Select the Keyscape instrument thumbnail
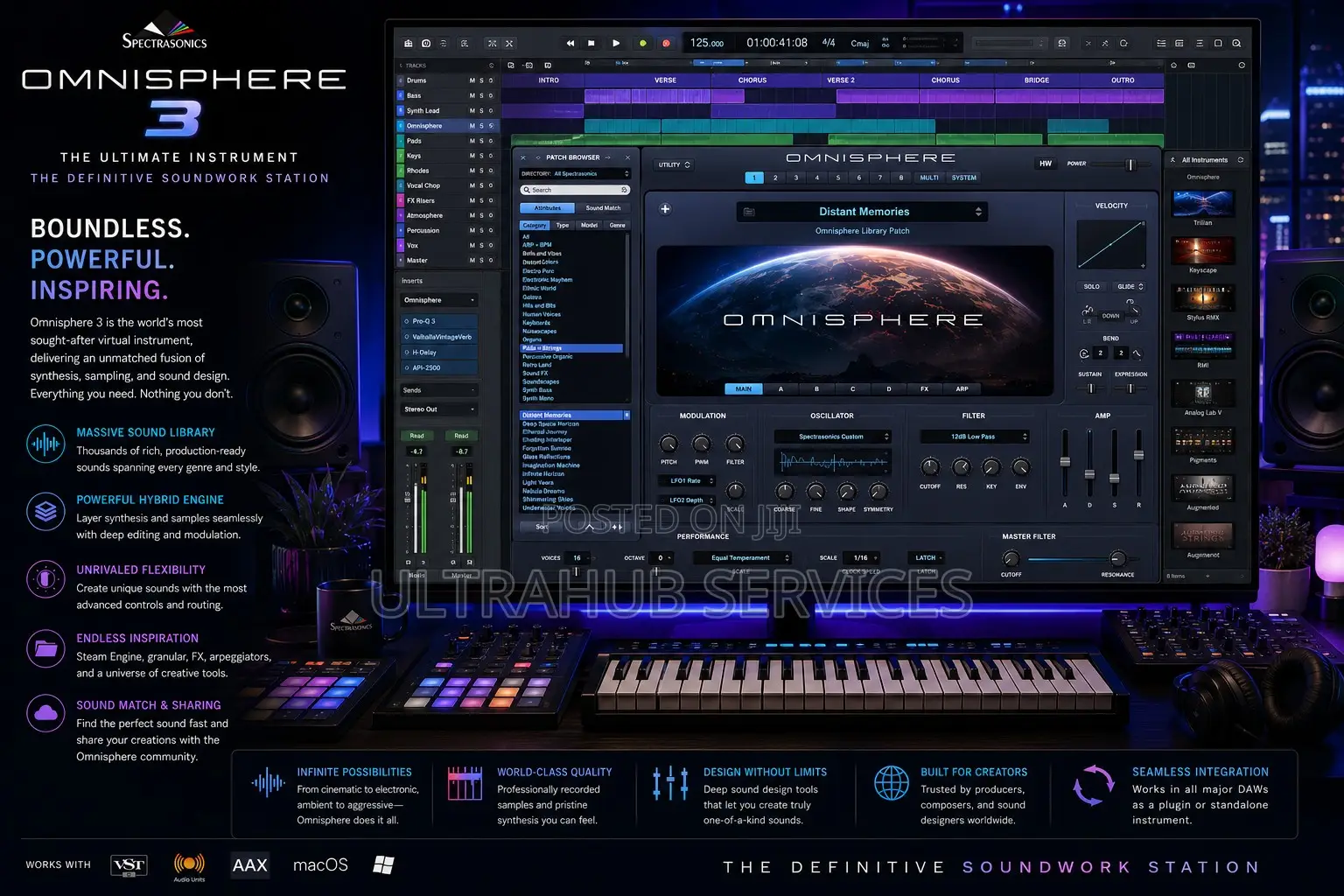Viewport: 1344px width, 896px height. coord(1203,251)
